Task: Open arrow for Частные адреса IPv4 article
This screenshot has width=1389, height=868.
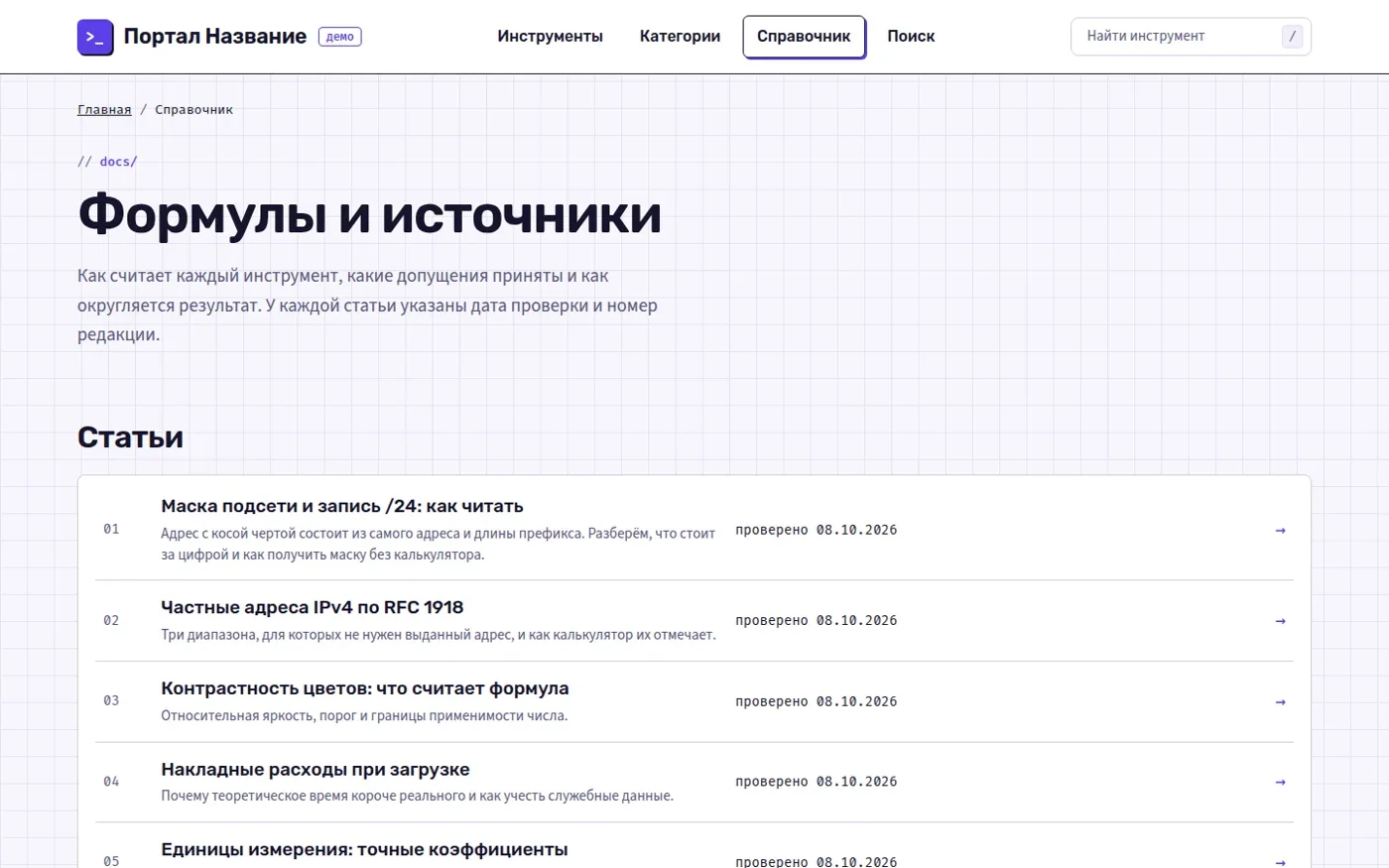Action: click(1280, 621)
